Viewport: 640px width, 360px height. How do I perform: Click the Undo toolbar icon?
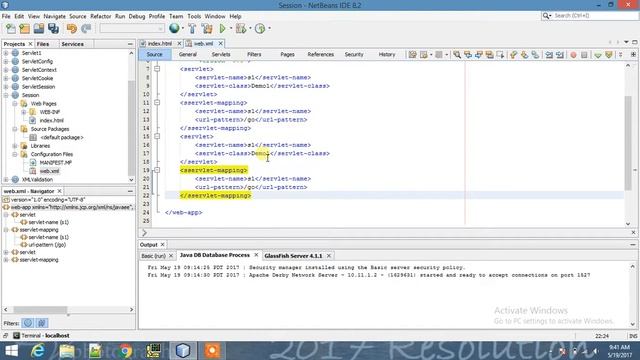[72, 29]
